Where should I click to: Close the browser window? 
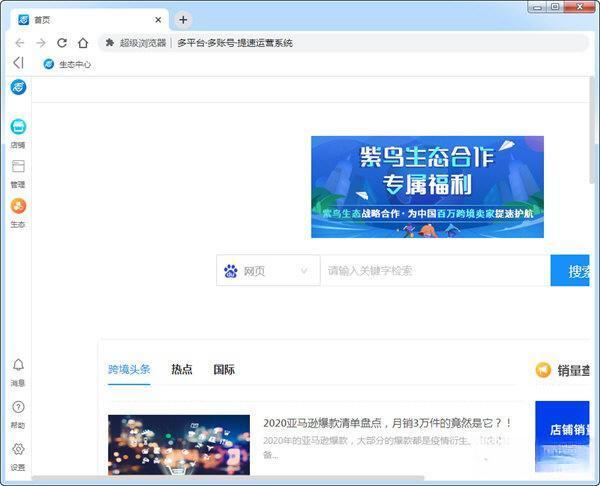click(x=579, y=7)
